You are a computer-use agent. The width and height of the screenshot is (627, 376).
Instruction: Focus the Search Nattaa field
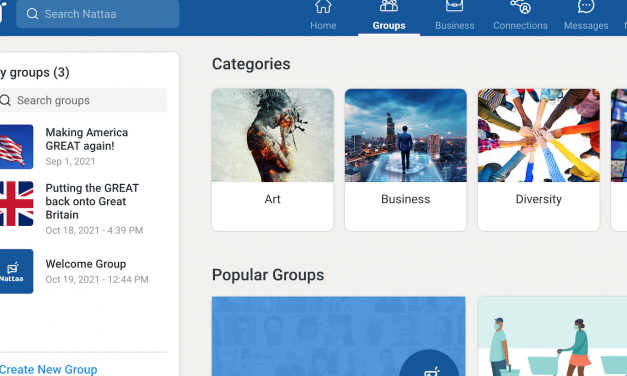pos(98,14)
